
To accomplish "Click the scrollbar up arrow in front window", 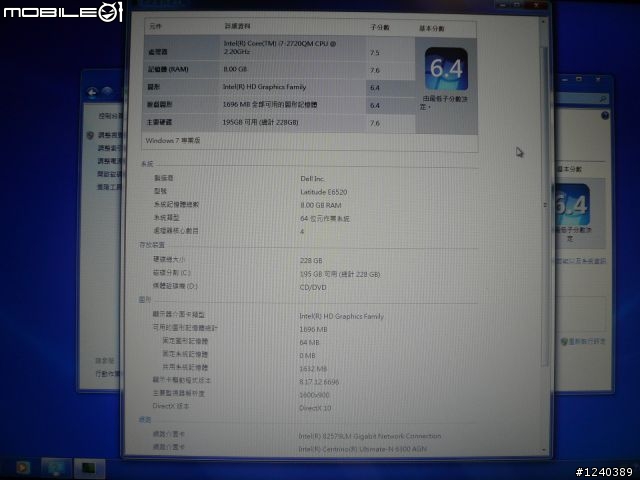I will [543, 21].
